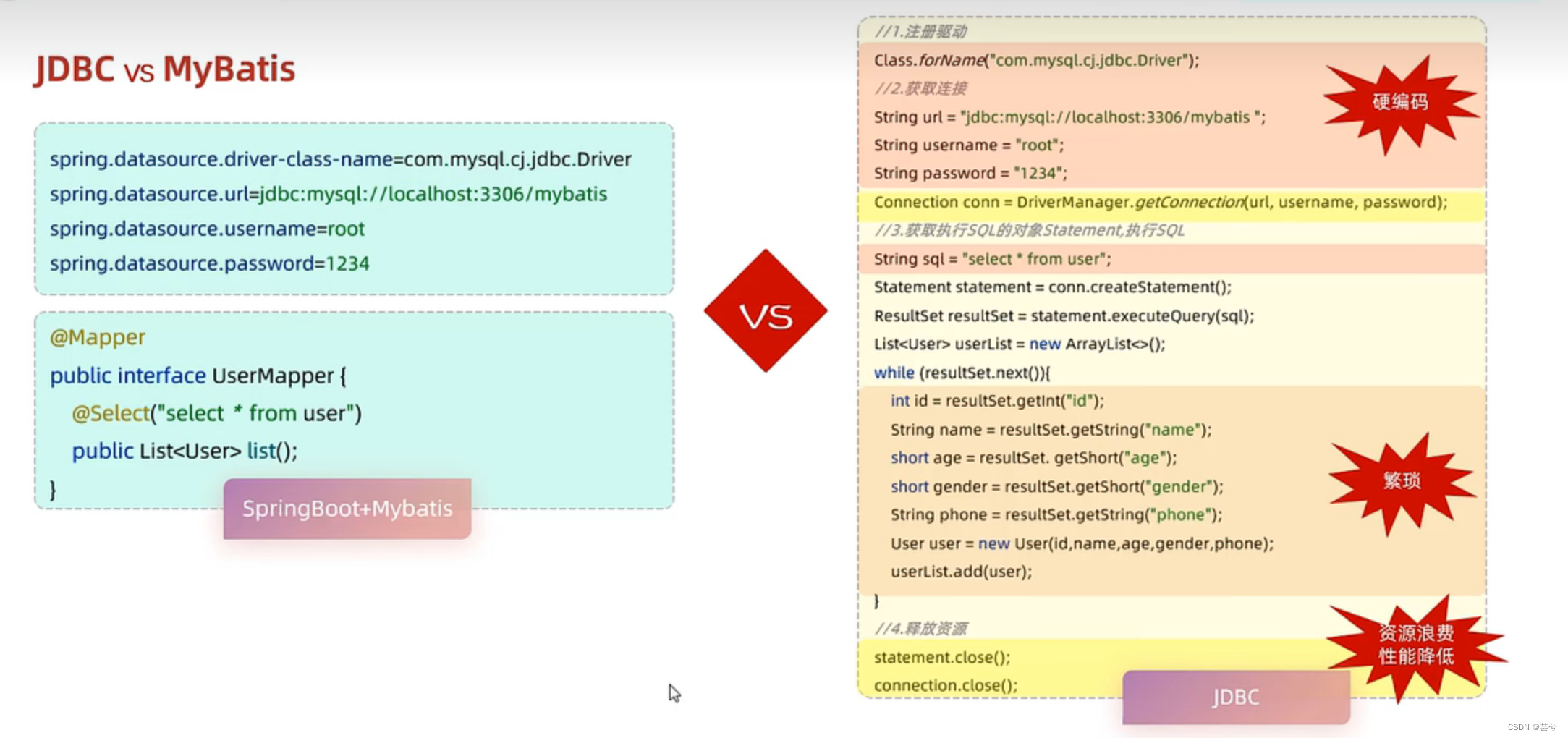Viewport: 1568px width, 738px height.
Task: Click the resultSet.getShort("age") line
Action: (1033, 458)
